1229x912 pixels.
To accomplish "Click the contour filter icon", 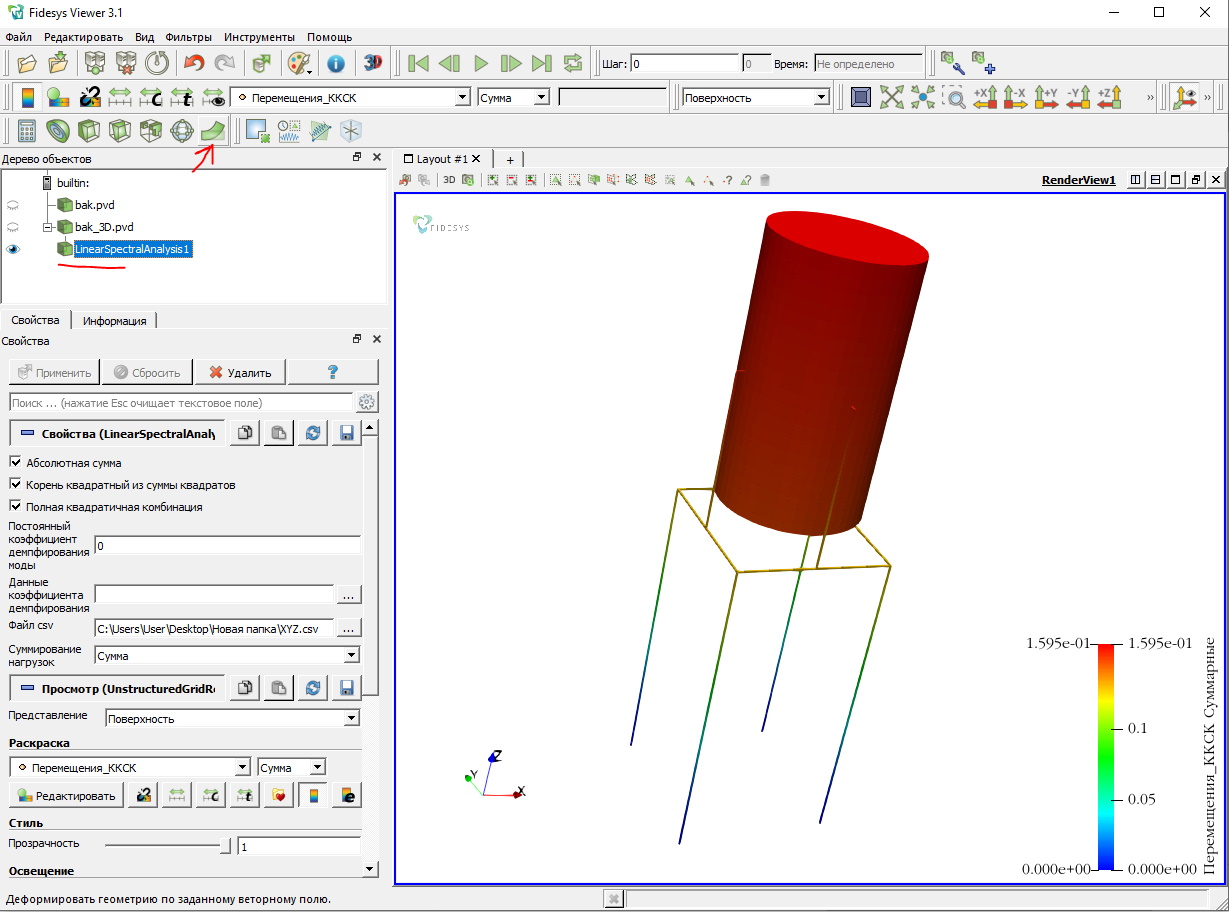I will (x=58, y=130).
